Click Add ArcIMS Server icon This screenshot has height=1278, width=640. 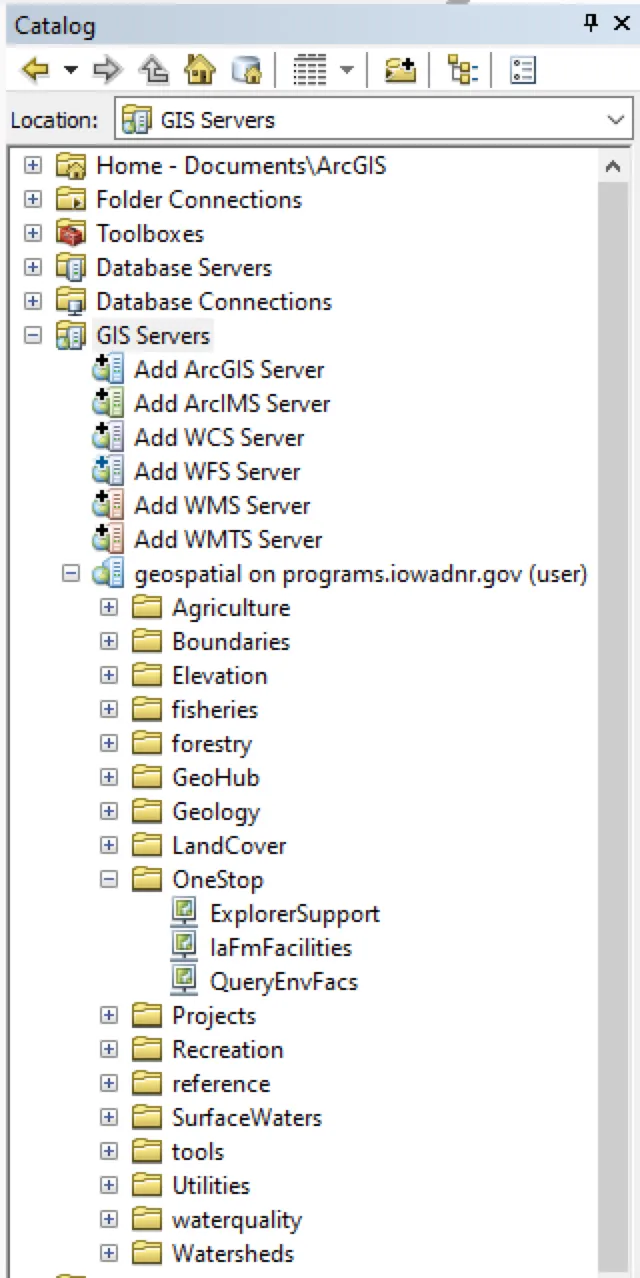(108, 403)
